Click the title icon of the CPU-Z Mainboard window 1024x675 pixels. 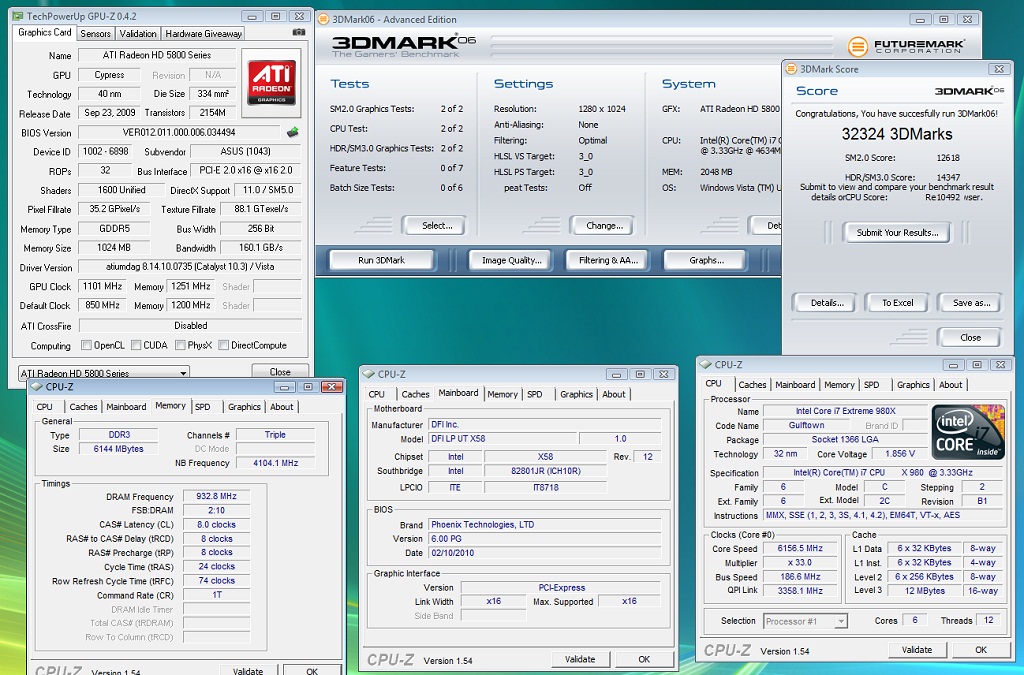pyautogui.click(x=368, y=374)
